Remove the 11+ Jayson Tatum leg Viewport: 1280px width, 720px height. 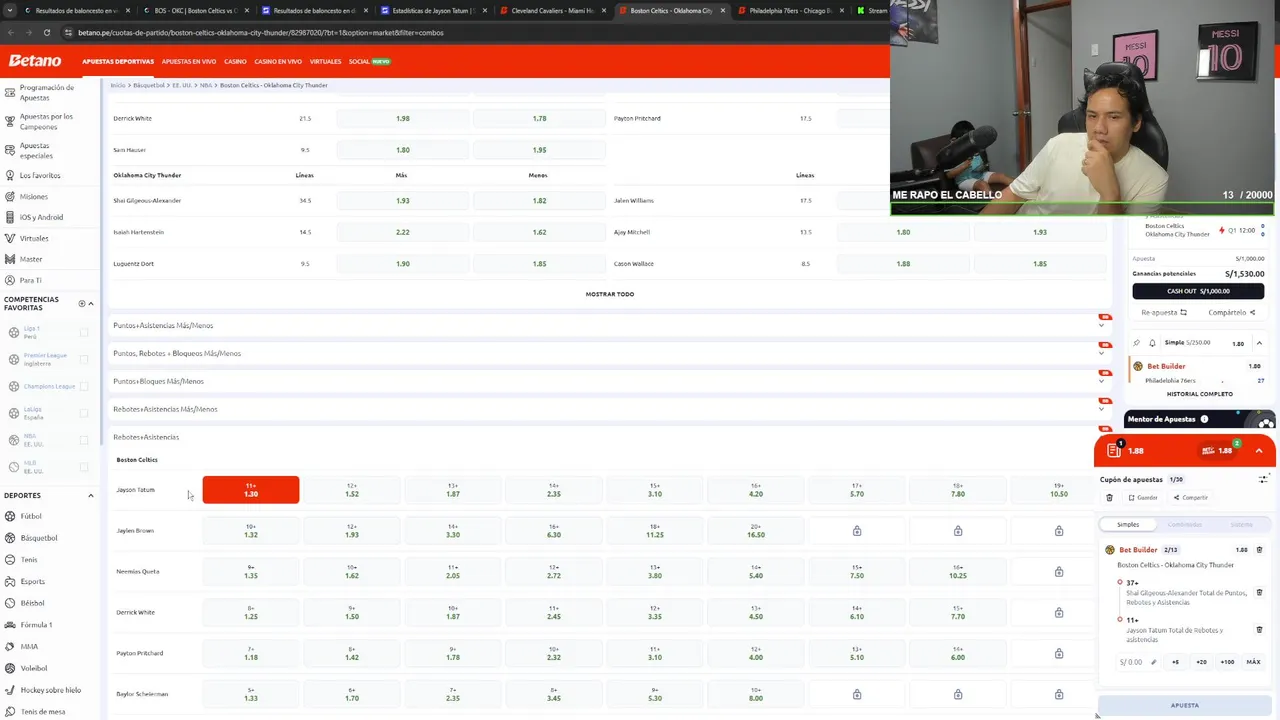1259,630
